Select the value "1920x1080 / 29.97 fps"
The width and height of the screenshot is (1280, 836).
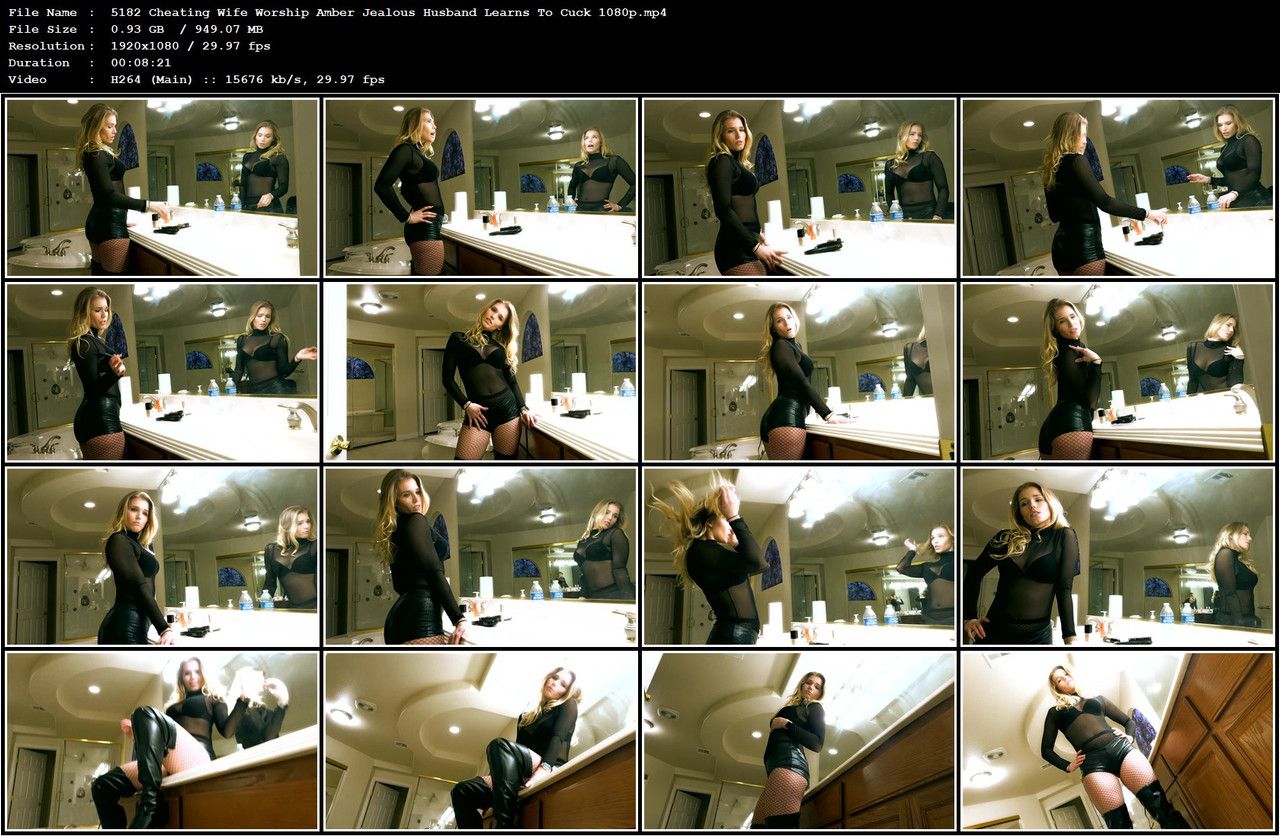(191, 46)
